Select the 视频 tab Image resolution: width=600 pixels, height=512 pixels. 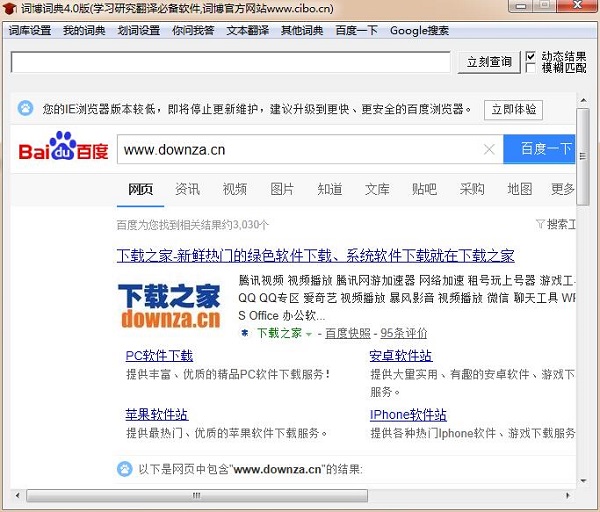(x=235, y=189)
